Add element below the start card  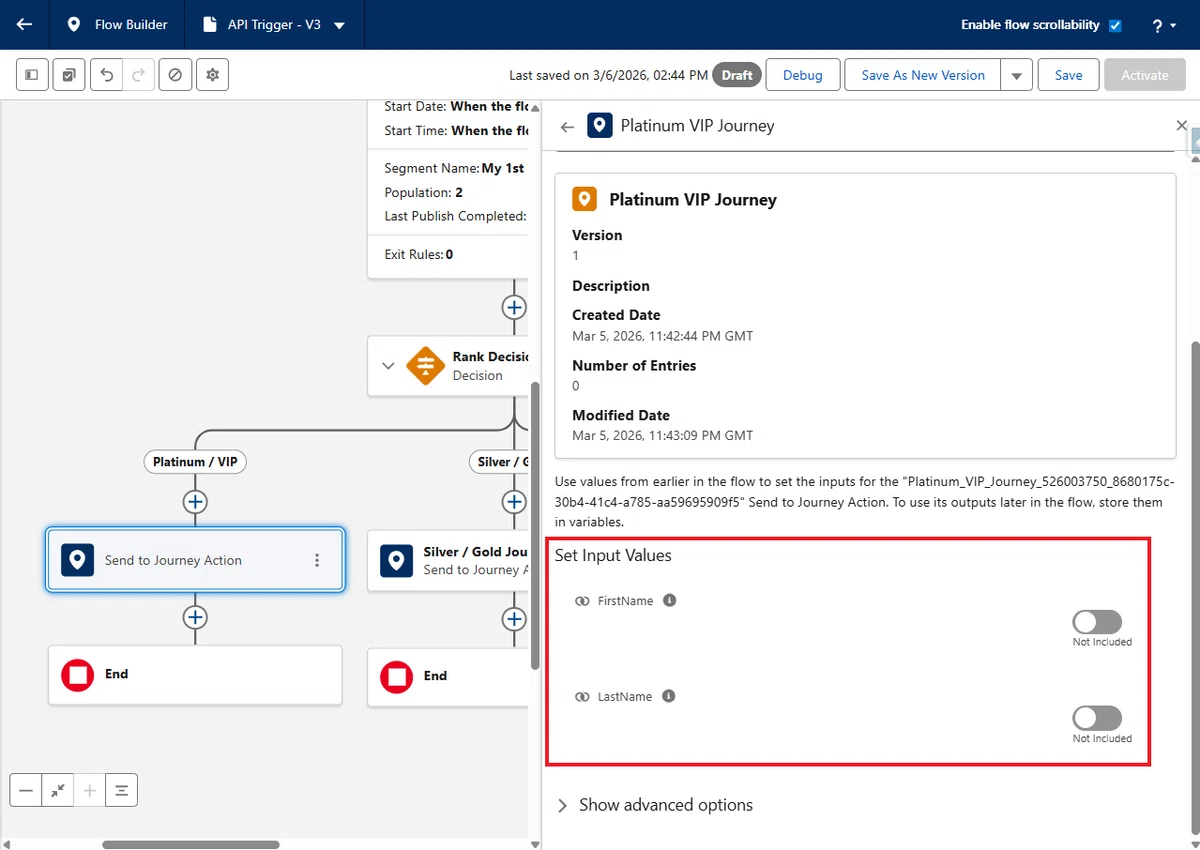click(x=514, y=307)
